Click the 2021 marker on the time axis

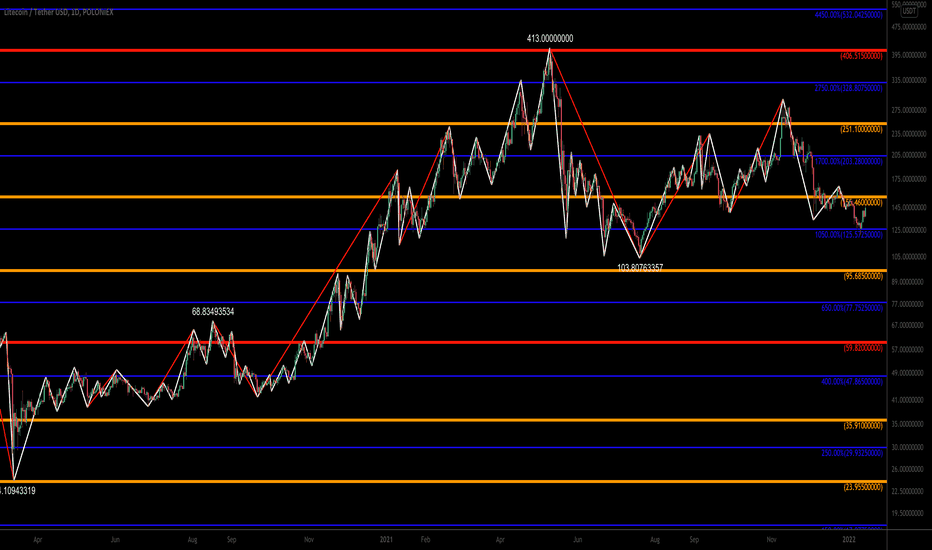386,540
